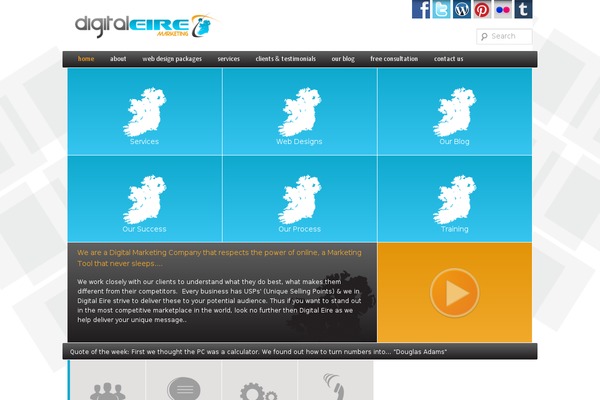
Task: Click the Ireland map above Our Process
Action: [299, 199]
